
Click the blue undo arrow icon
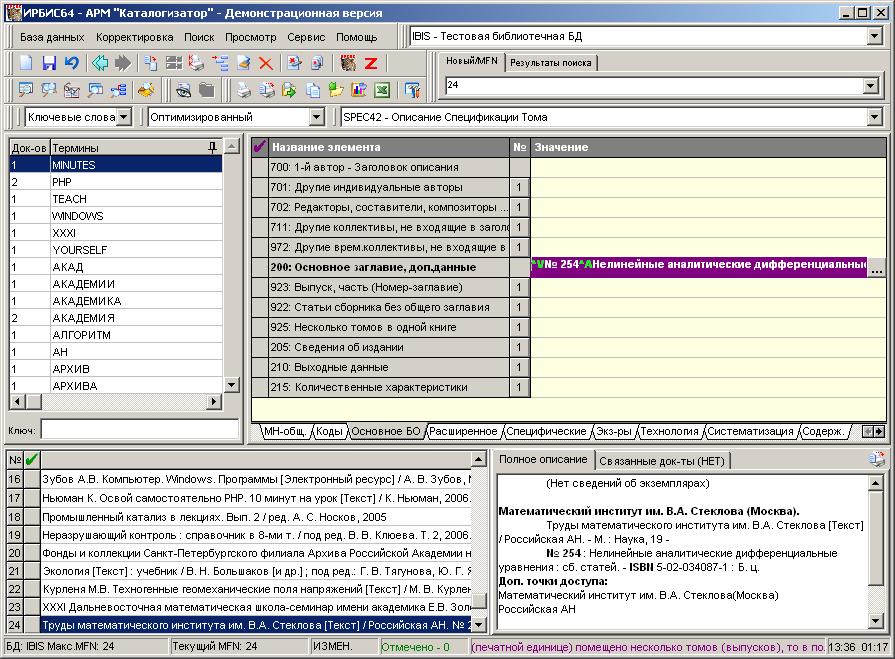pyautogui.click(x=71, y=62)
